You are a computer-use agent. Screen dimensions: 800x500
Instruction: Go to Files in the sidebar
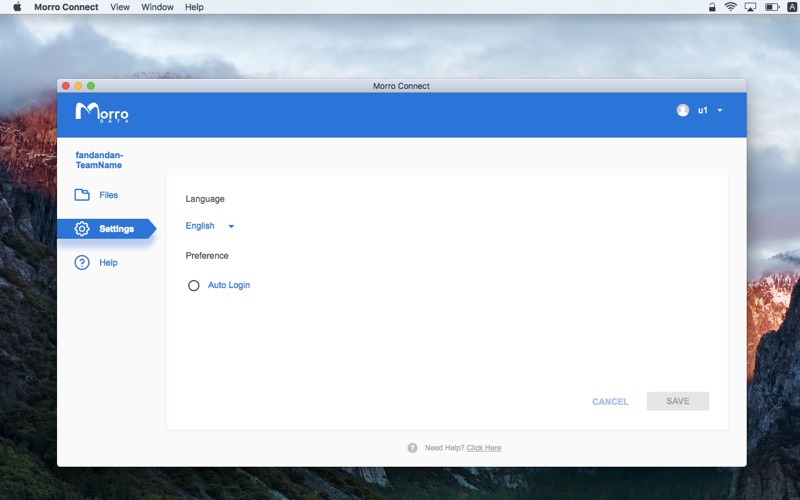click(x=109, y=195)
